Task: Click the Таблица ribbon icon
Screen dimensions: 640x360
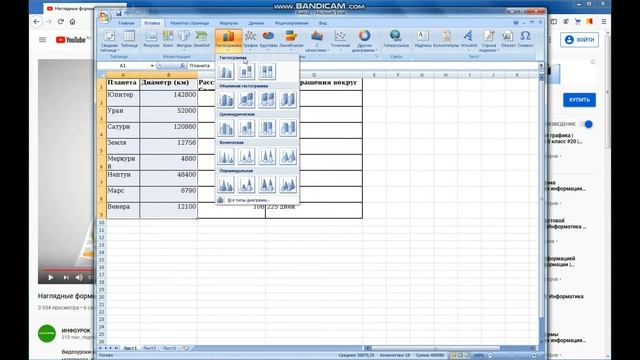Action: click(129, 39)
